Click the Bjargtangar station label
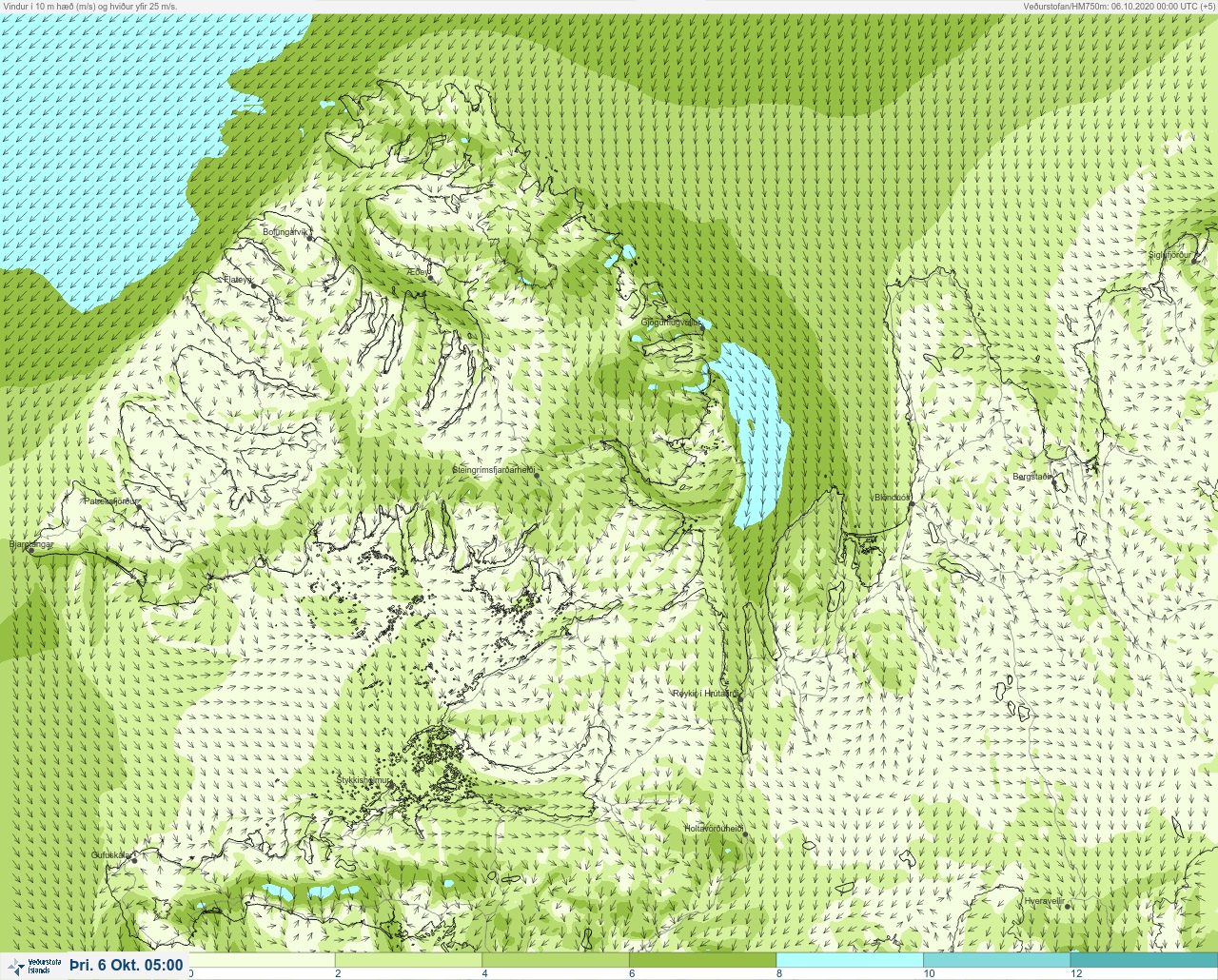 click(x=30, y=545)
